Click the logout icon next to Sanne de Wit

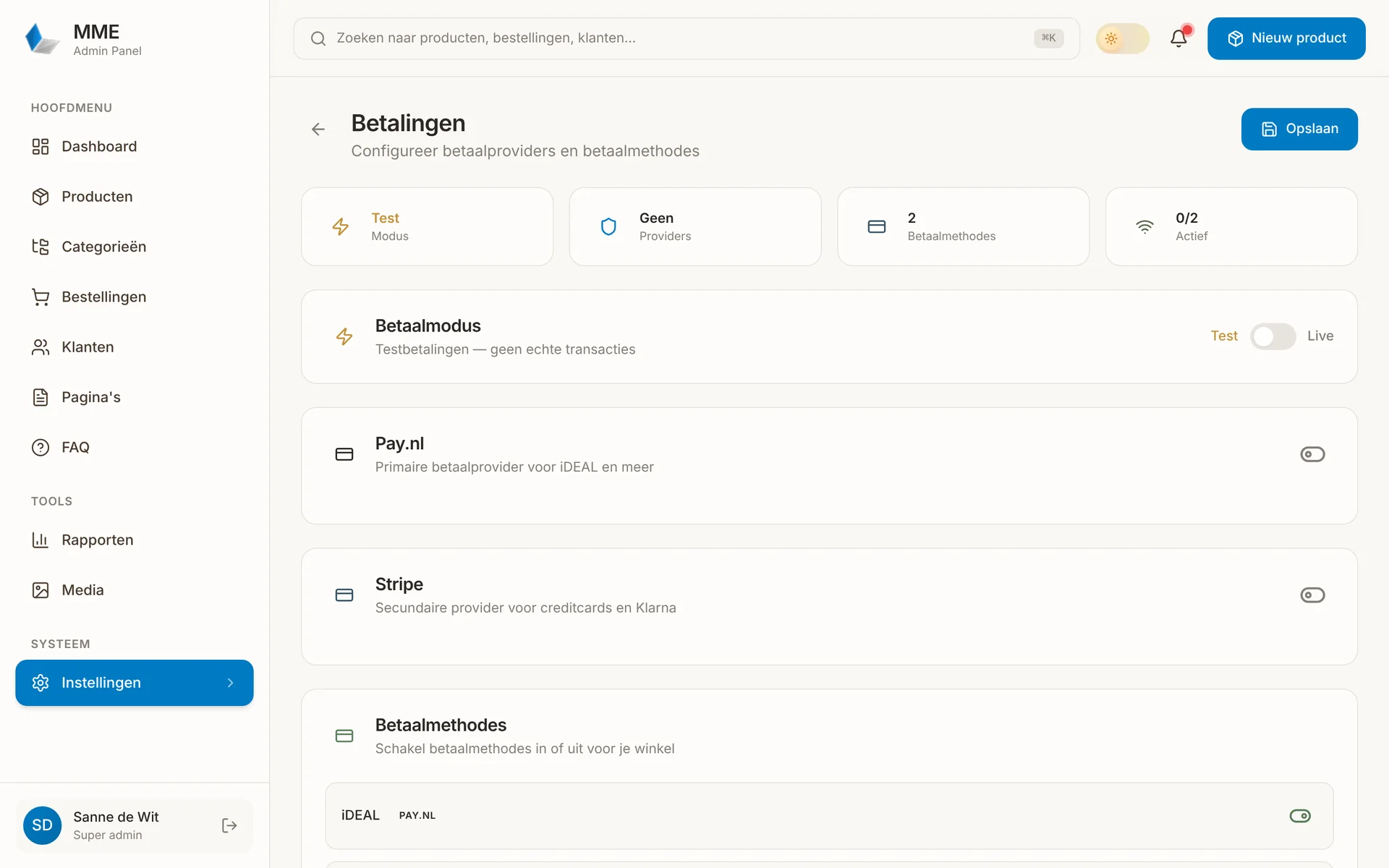point(229,825)
